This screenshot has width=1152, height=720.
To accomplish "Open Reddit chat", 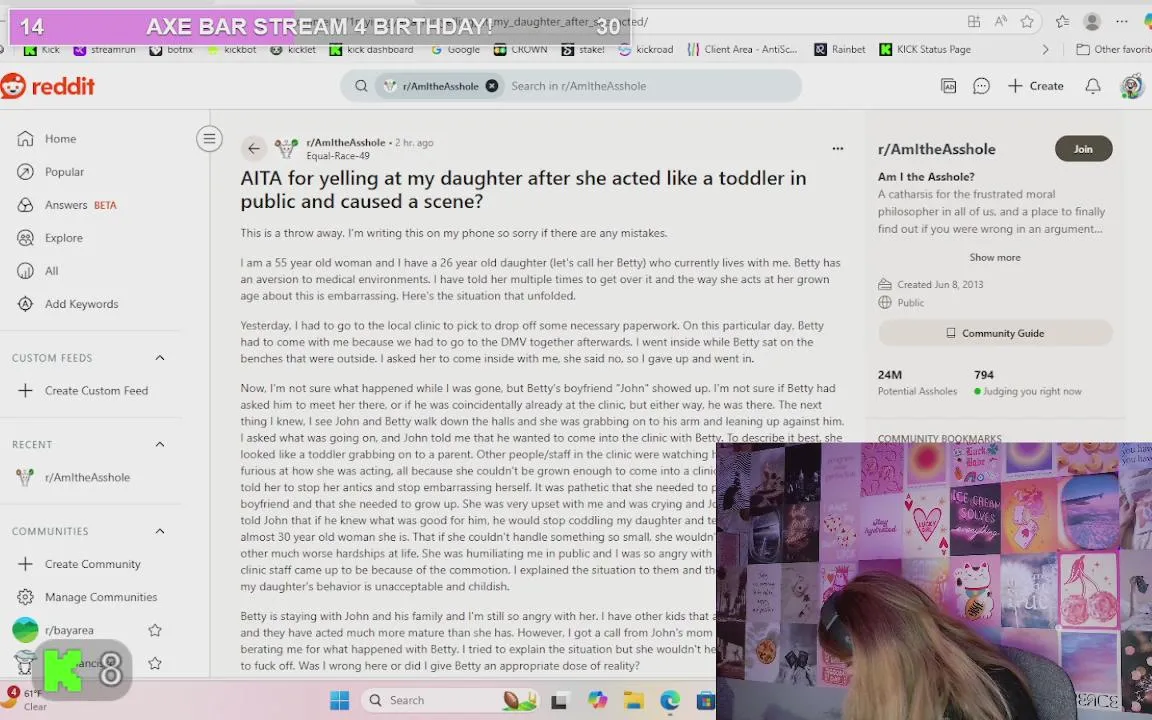I will click(x=981, y=86).
